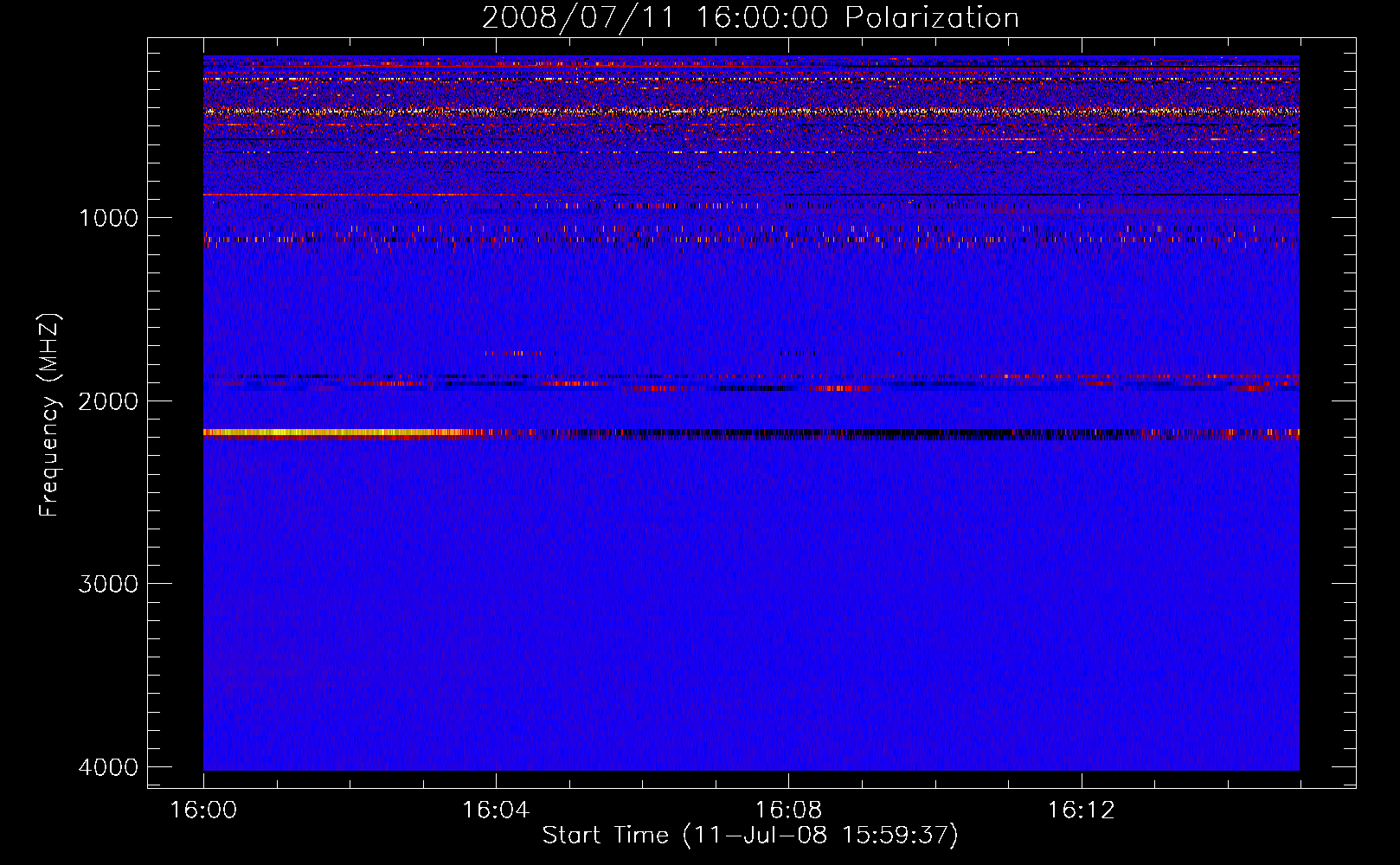Select the 4000 frequency tick label
The width and height of the screenshot is (1400, 865).
click(108, 767)
